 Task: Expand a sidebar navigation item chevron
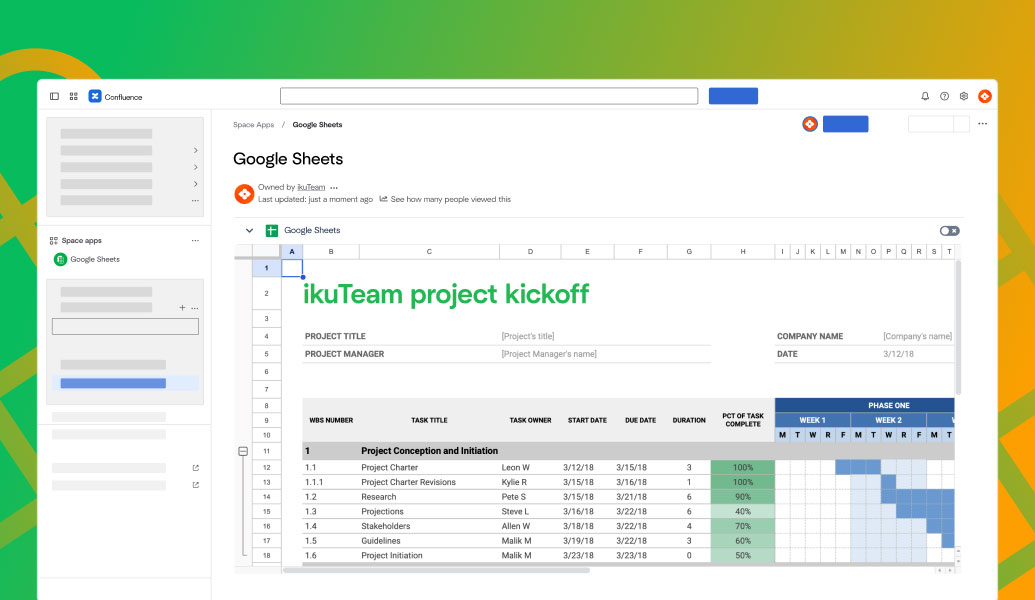(x=198, y=148)
